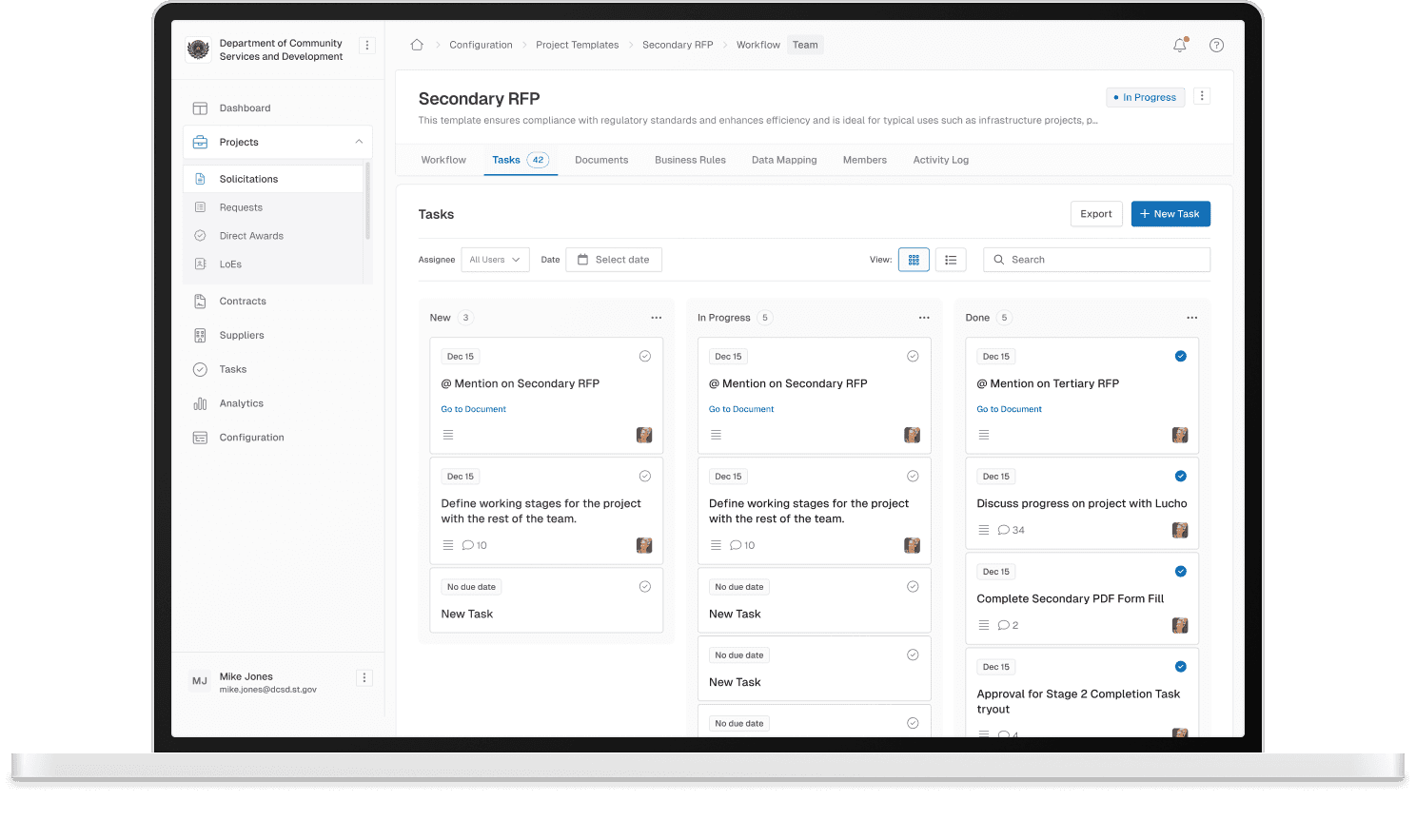Open the Data Mapping tab
Image resolution: width=1416 pixels, height=840 pixels.
[784, 160]
